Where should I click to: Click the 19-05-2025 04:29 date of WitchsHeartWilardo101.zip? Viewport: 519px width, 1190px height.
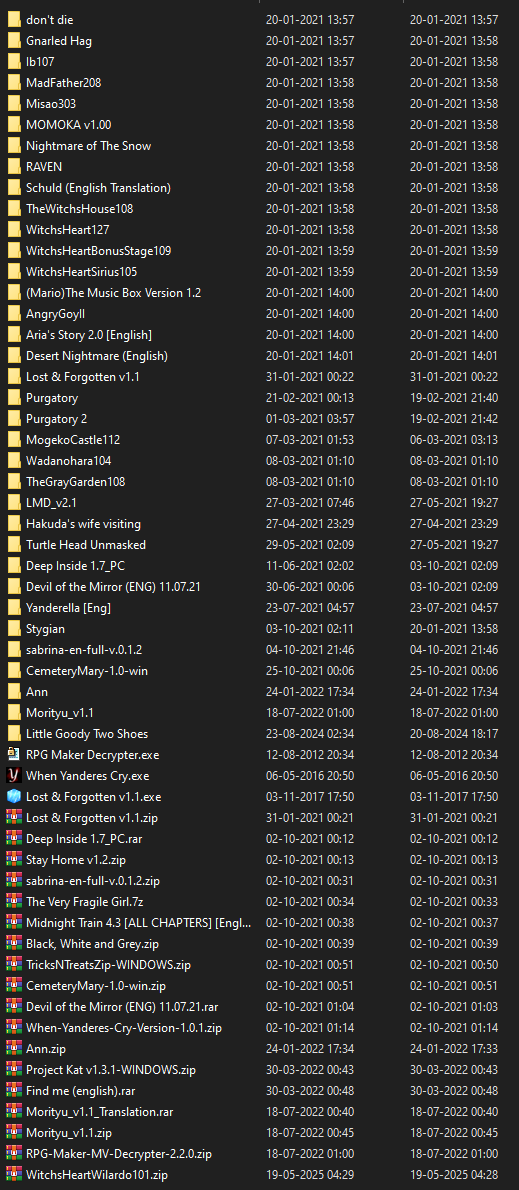pyautogui.click(x=309, y=1175)
